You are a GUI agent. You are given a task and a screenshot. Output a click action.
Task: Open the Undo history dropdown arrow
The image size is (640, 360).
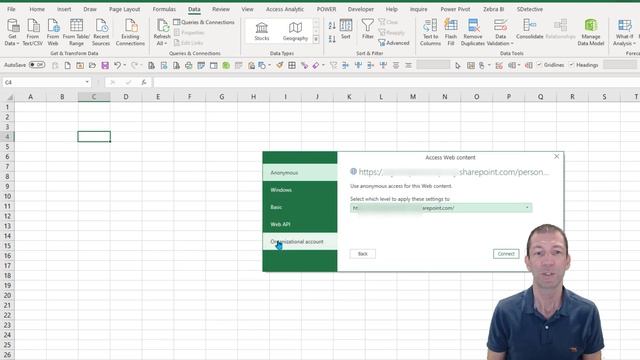click(124, 65)
